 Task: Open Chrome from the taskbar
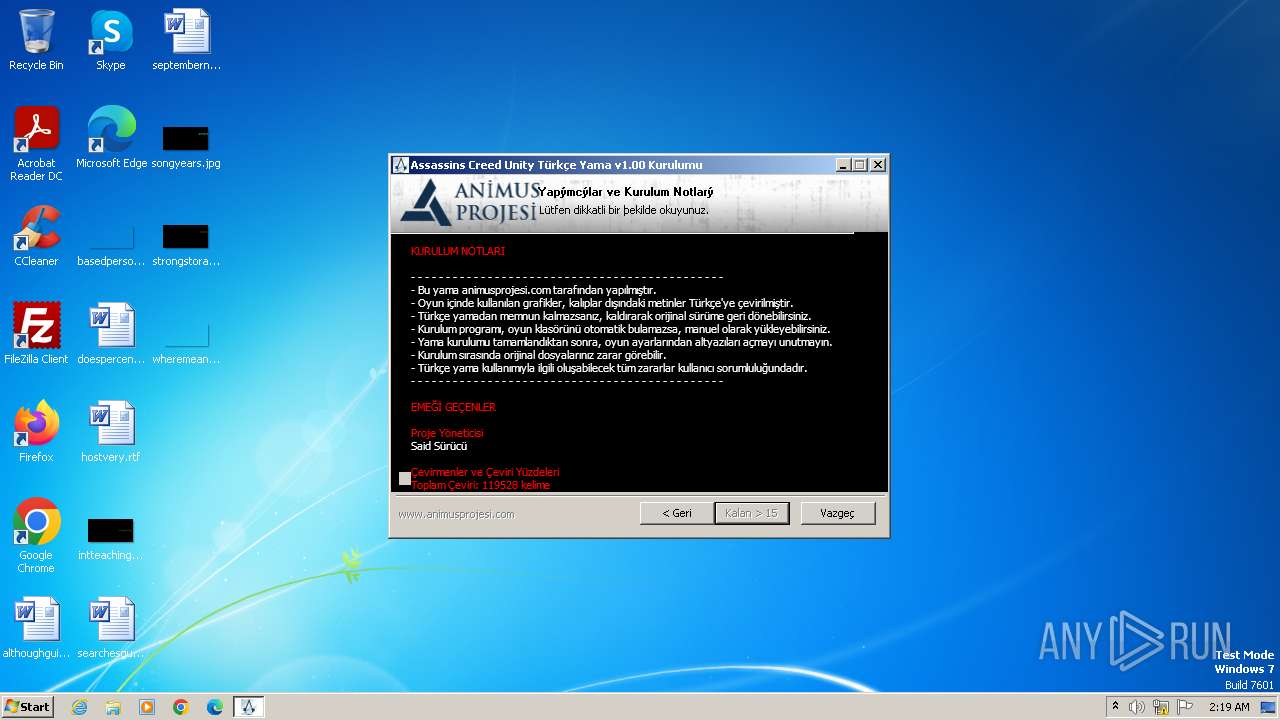pyautogui.click(x=181, y=707)
